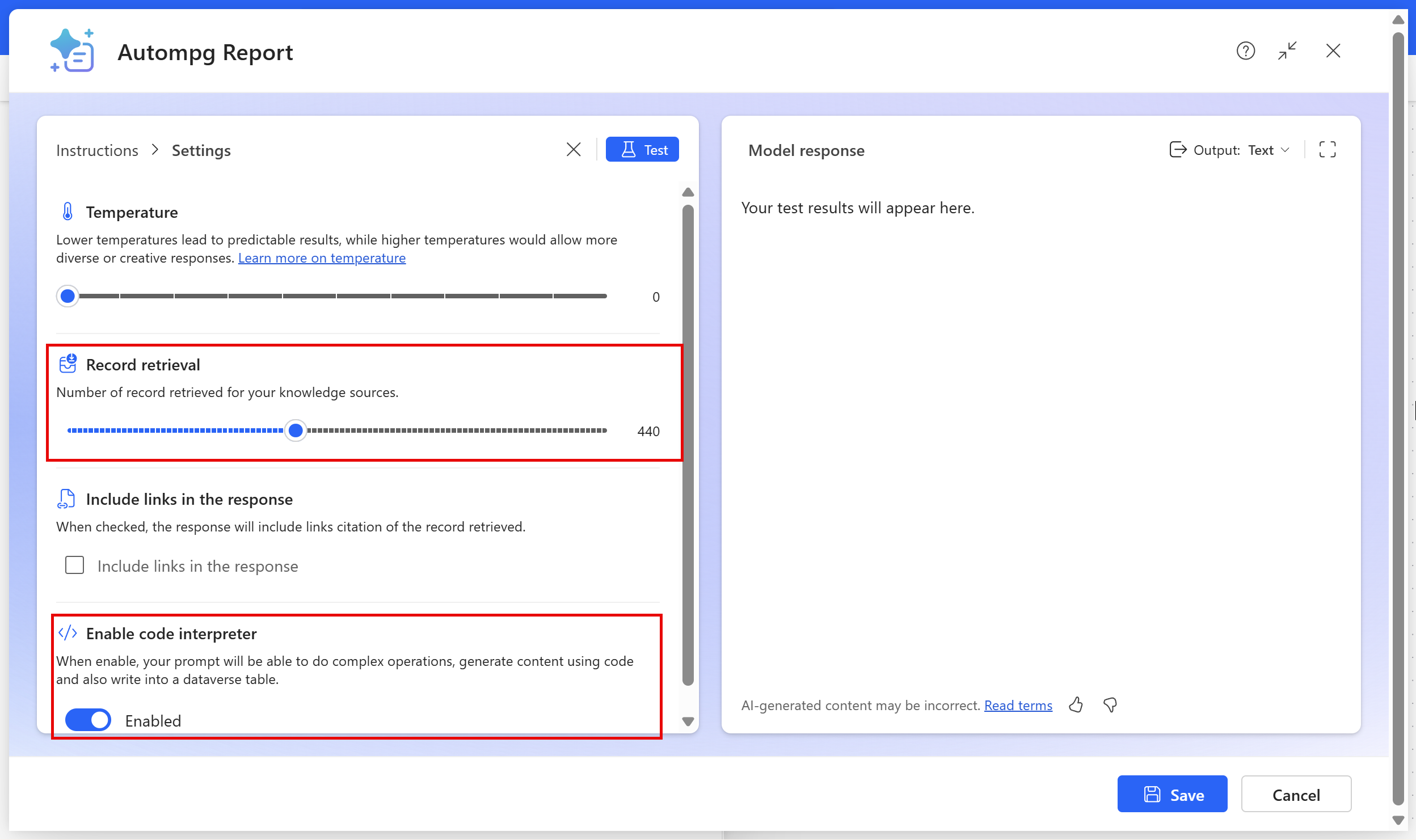Screen dimensions: 1416x840
Task: Click the Record retrieval slider handle
Action: pos(296,430)
